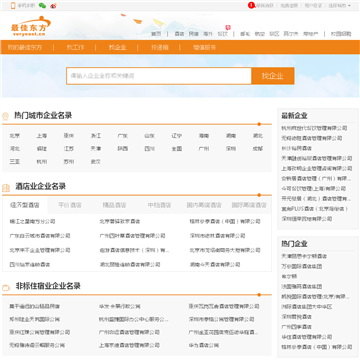
Task: Choose 深圳 in hot cities list
Action: [231, 149]
